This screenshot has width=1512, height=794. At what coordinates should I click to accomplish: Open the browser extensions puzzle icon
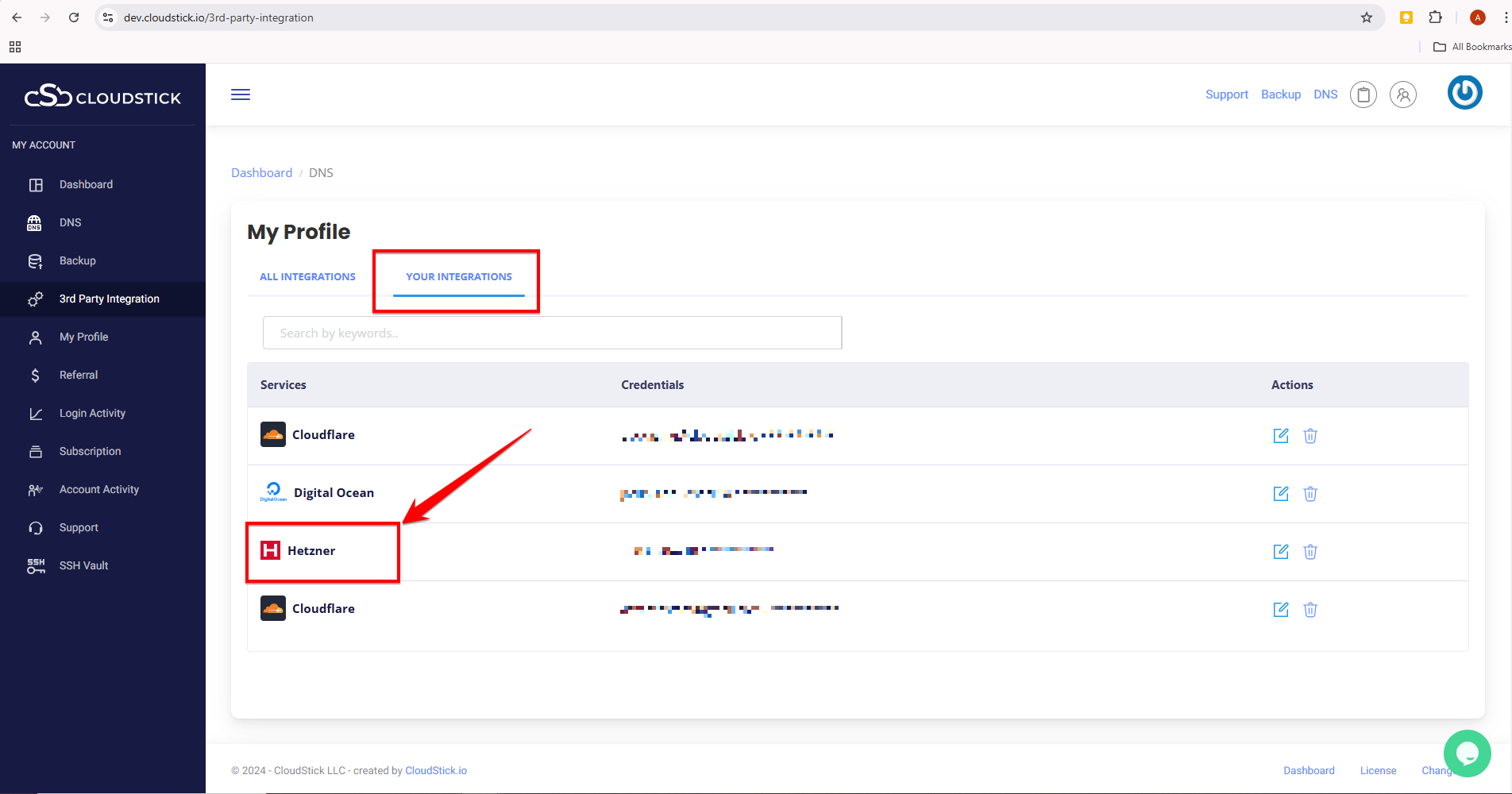(x=1435, y=17)
